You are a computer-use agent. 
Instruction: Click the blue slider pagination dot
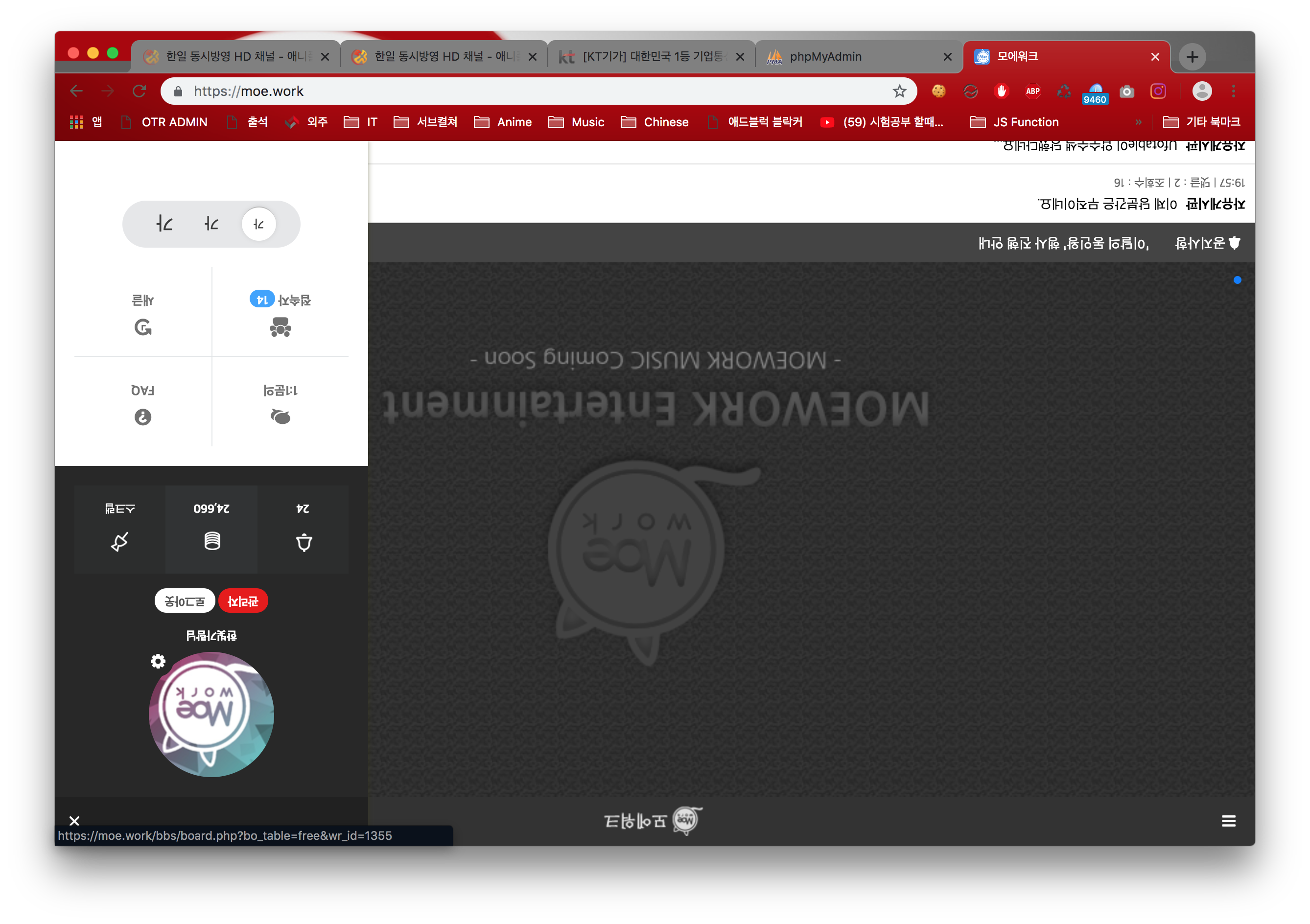1237,279
